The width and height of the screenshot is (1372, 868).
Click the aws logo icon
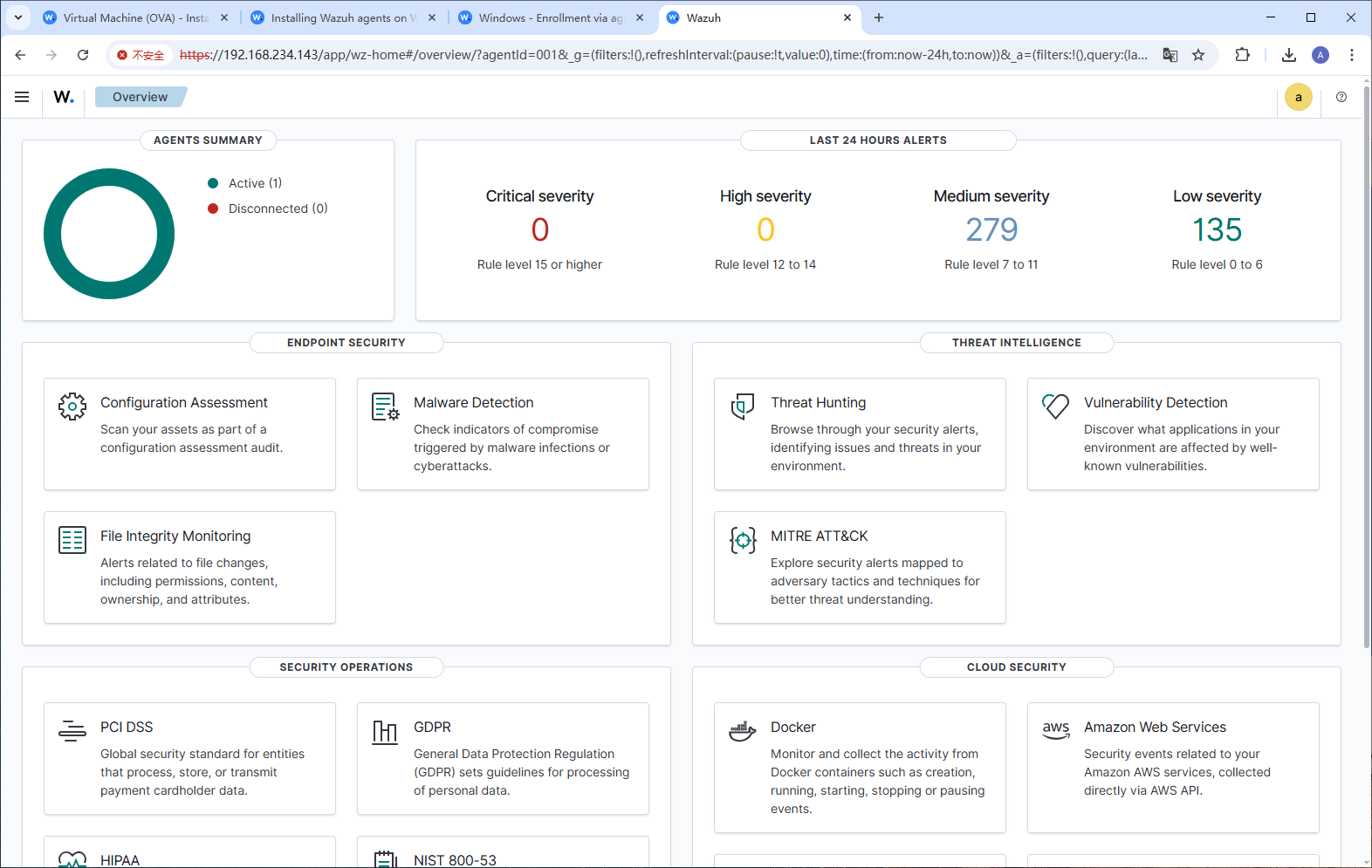click(x=1056, y=730)
